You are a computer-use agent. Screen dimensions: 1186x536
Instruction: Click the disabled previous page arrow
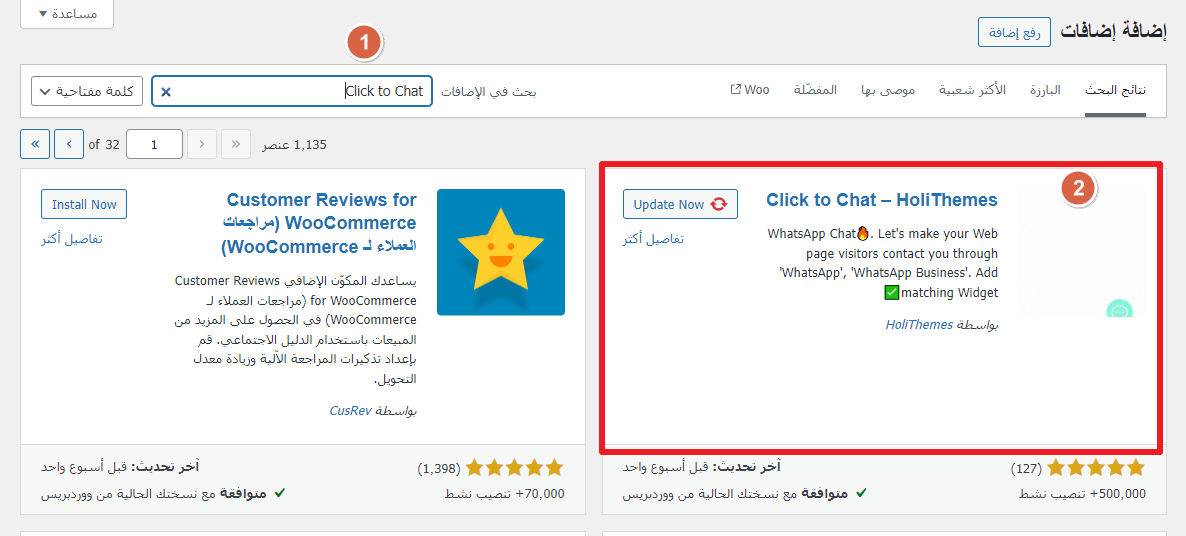tap(201, 144)
